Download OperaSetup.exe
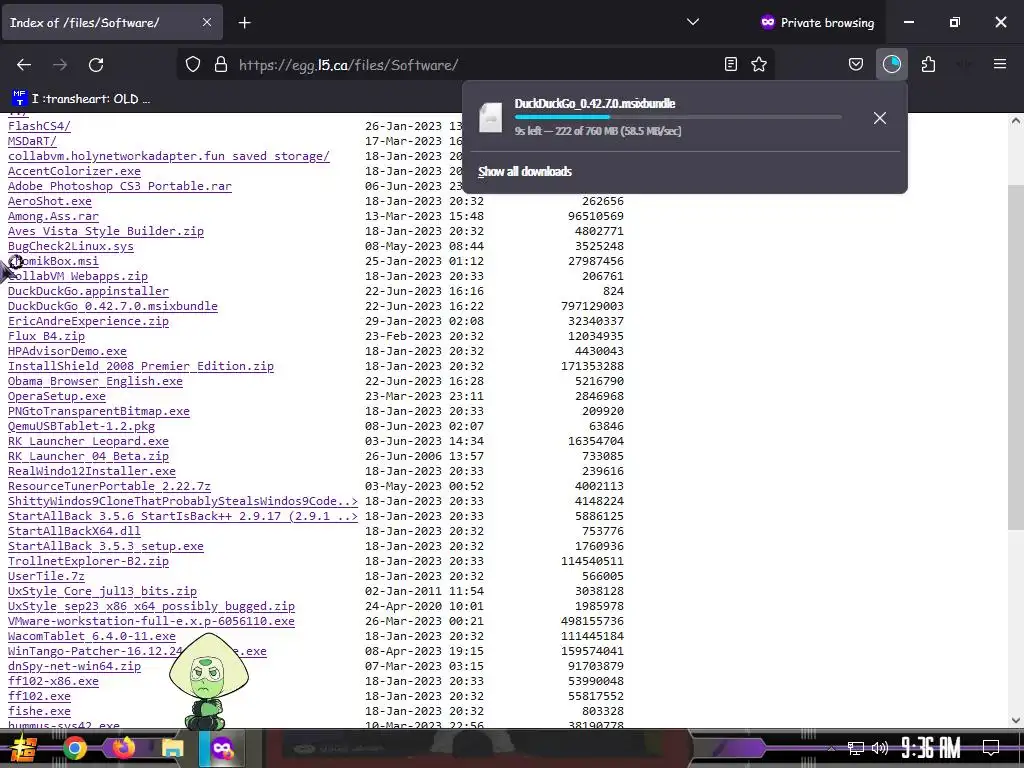 [x=57, y=396]
